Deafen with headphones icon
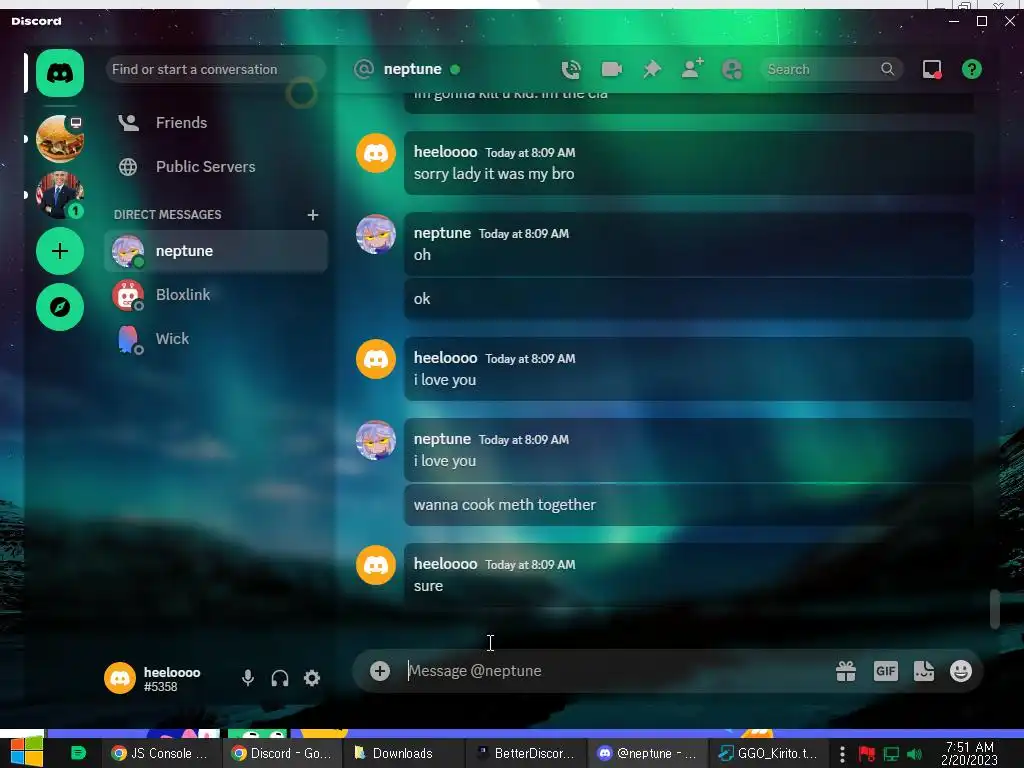This screenshot has height=768, width=1024. click(x=280, y=678)
